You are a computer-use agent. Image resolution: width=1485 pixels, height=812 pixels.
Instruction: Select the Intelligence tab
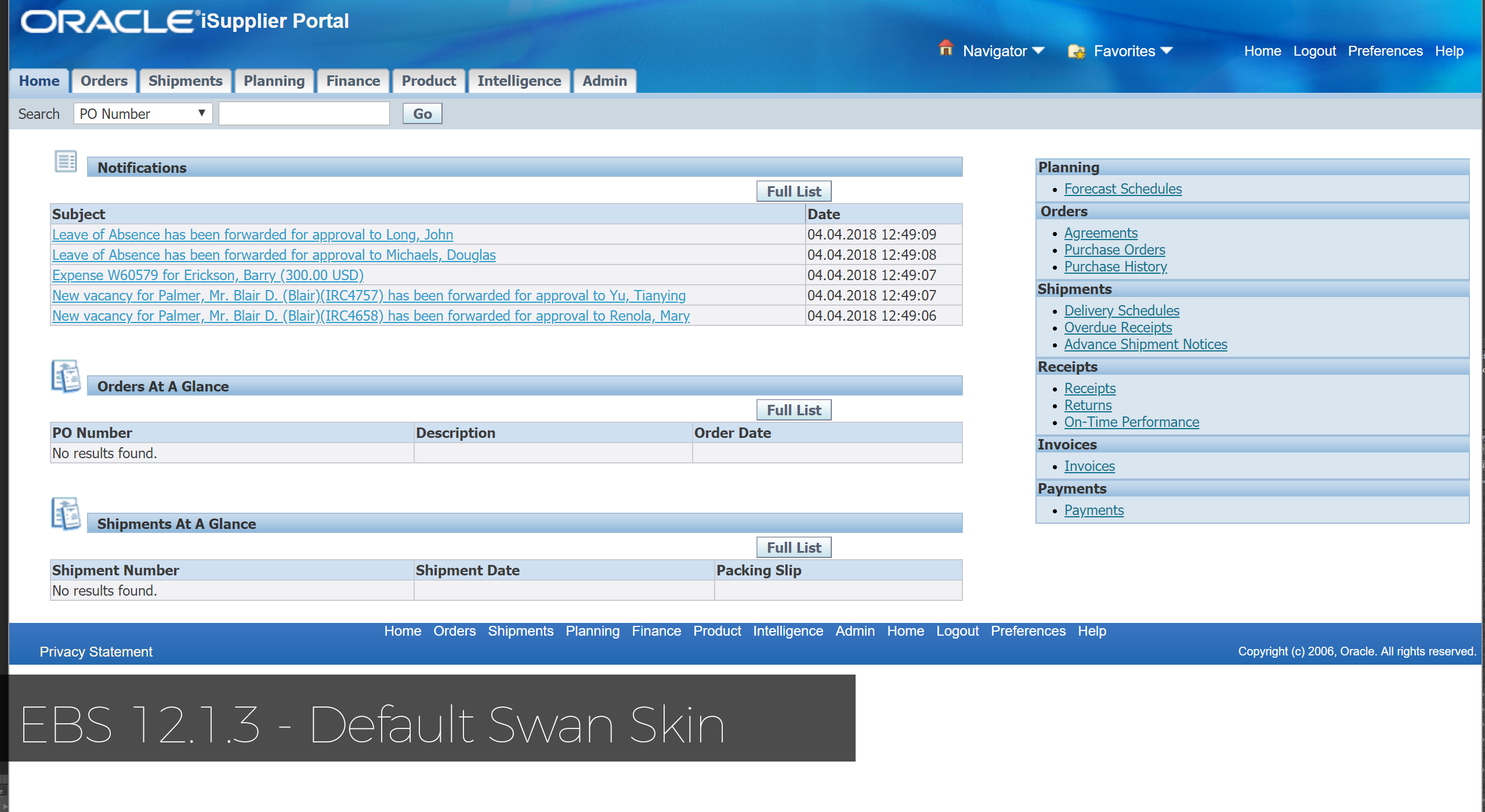pyautogui.click(x=519, y=81)
